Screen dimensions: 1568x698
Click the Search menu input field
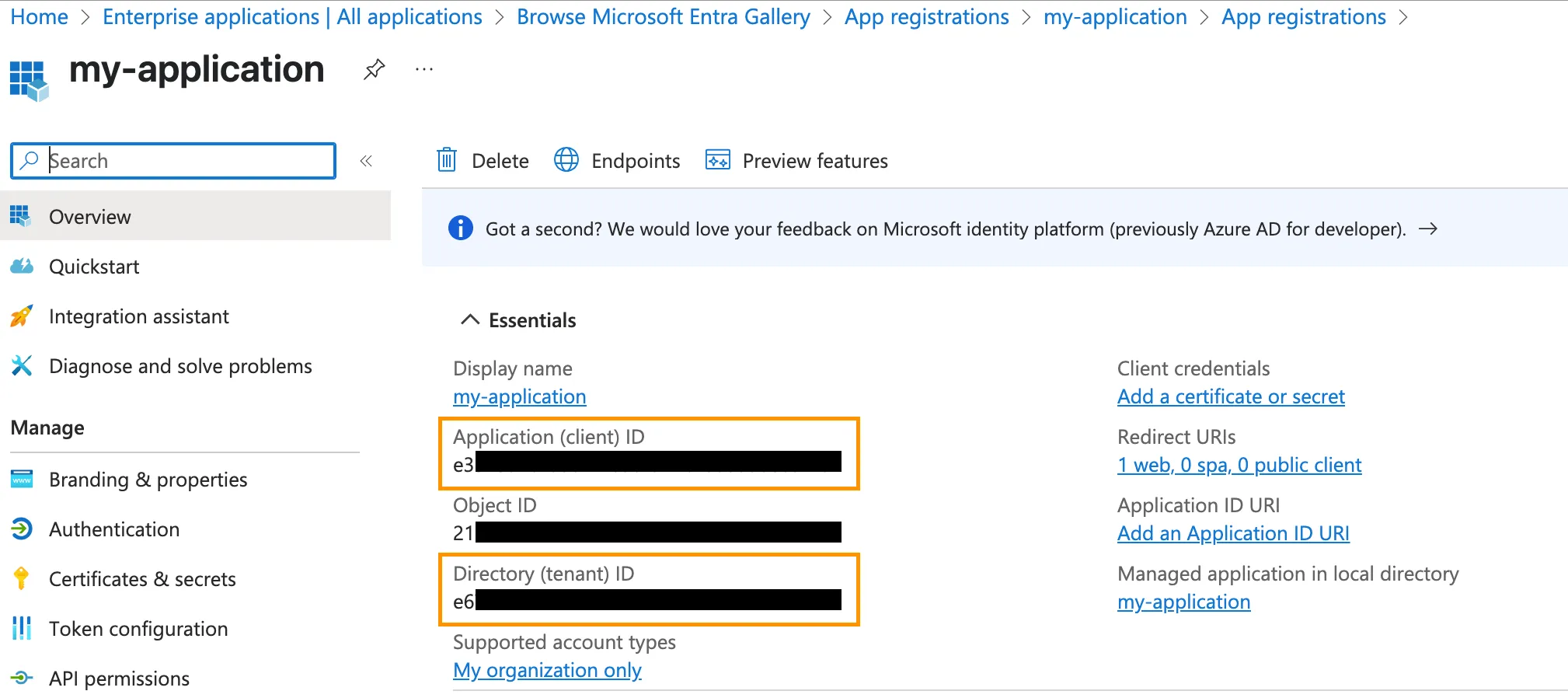point(186,161)
